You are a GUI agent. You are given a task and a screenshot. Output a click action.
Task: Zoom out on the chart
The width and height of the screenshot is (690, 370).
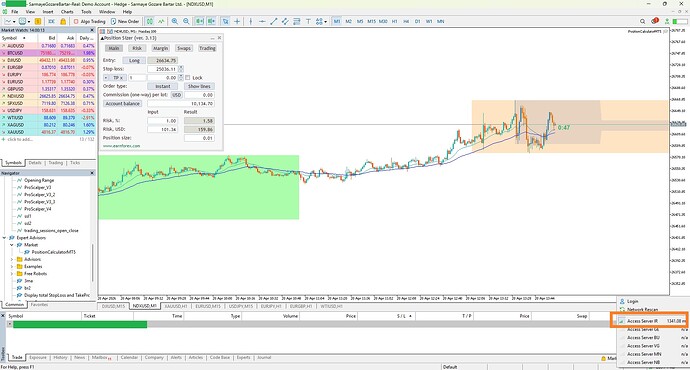coord(186,21)
